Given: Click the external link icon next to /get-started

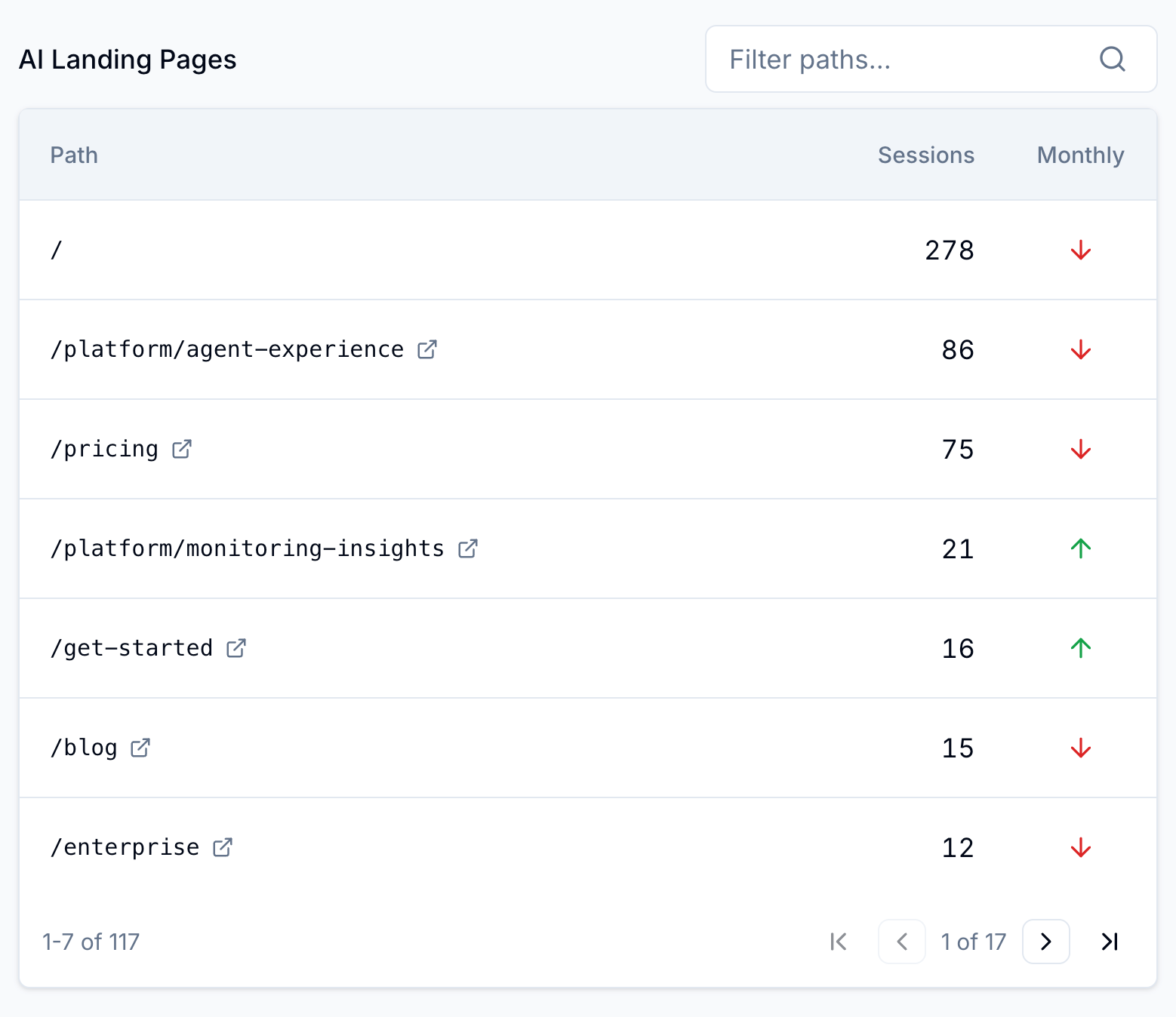Looking at the screenshot, I should click(236, 648).
